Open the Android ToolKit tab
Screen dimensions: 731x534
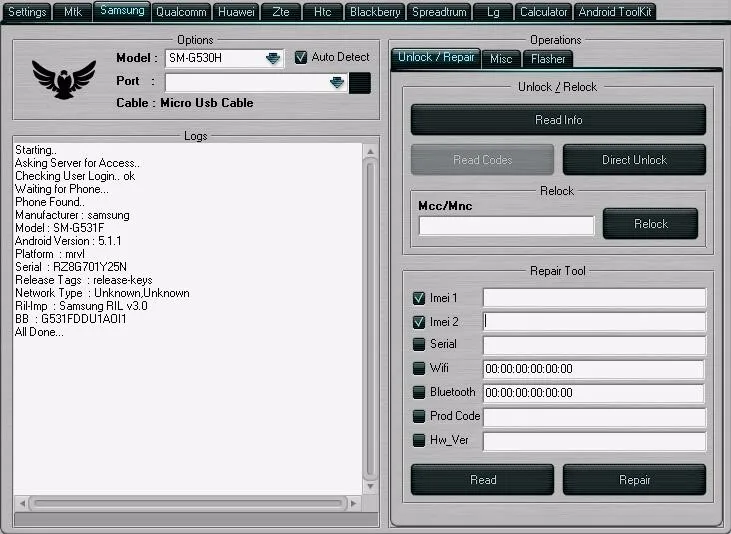tap(615, 12)
